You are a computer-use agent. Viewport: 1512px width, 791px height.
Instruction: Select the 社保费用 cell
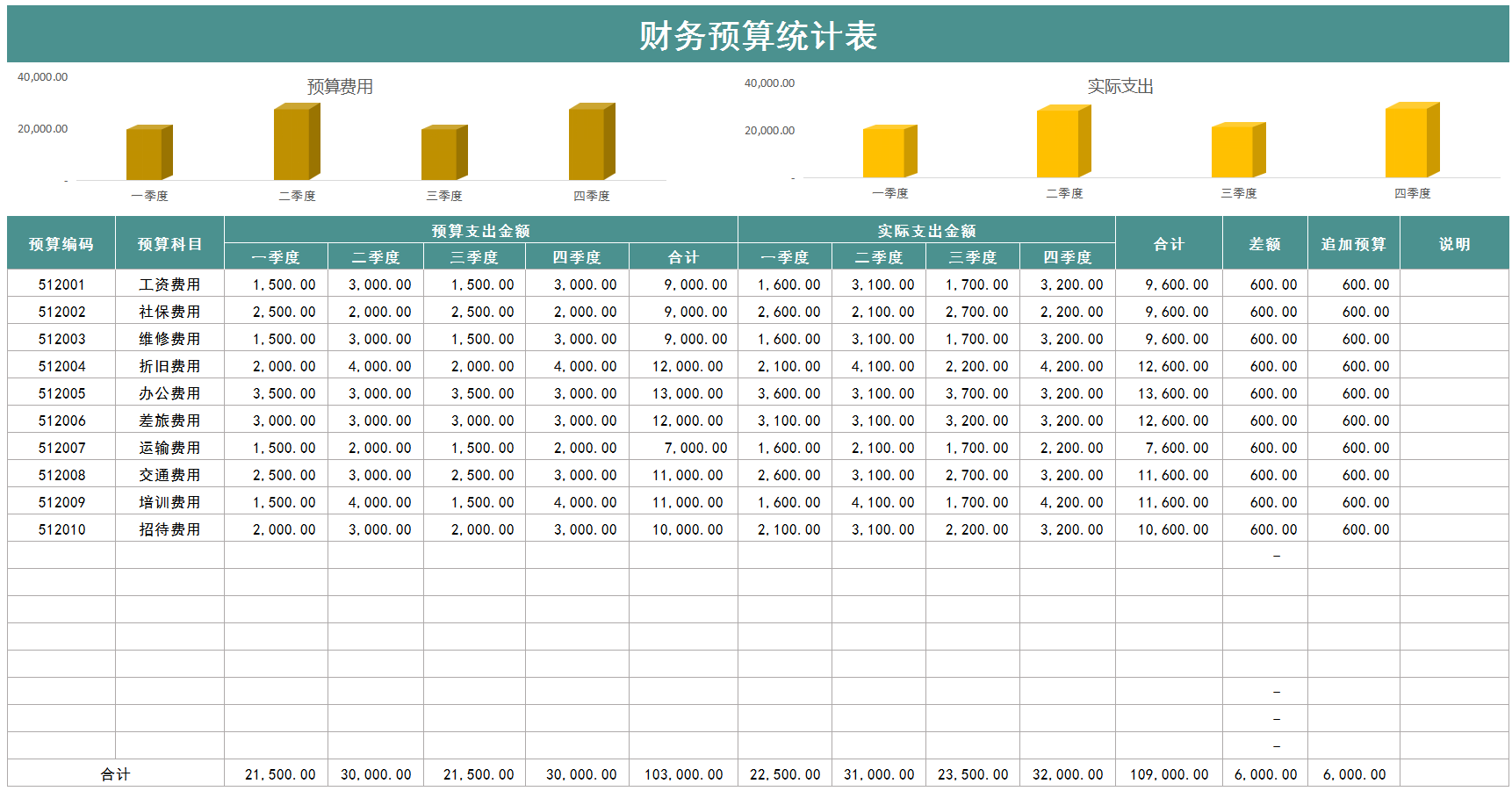[x=169, y=312]
